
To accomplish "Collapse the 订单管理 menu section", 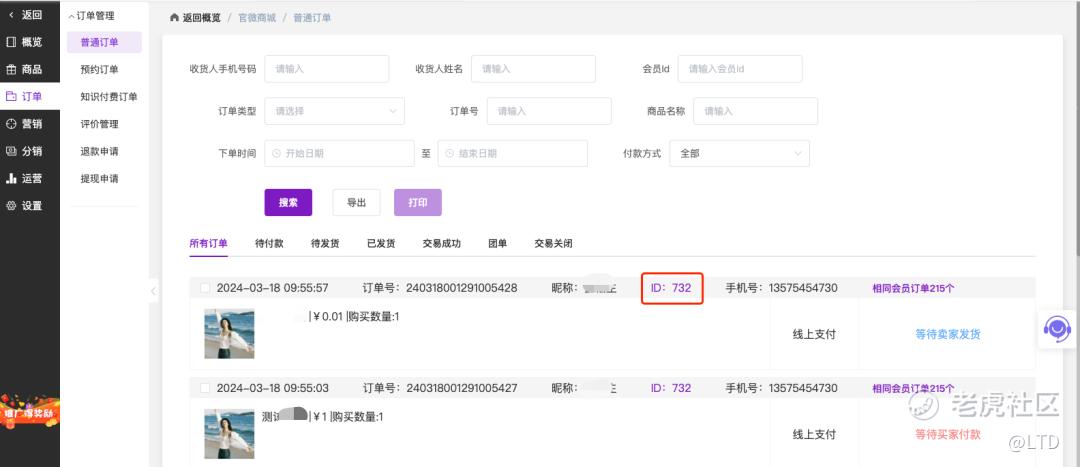I will 92,16.
